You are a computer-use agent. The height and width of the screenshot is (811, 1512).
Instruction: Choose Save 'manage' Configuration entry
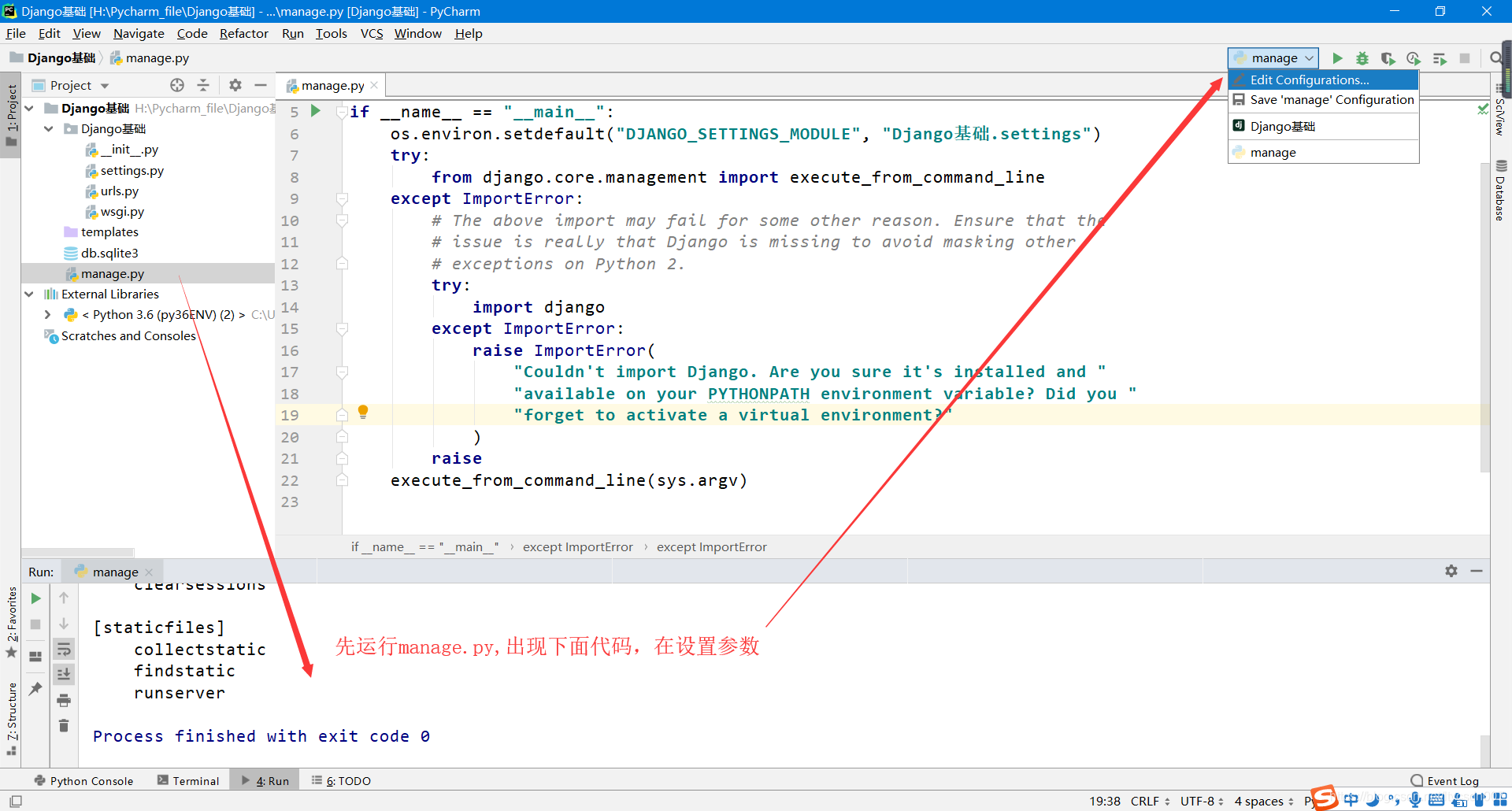click(x=1324, y=100)
